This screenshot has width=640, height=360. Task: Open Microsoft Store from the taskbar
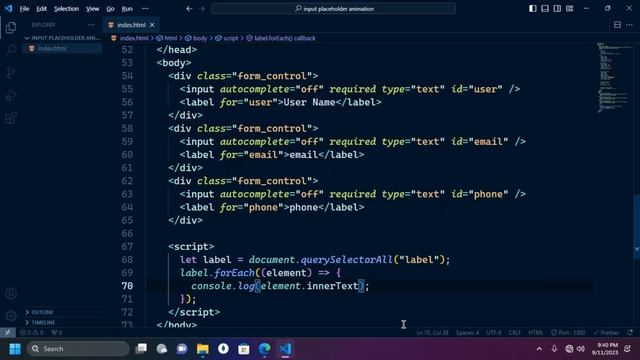point(244,349)
